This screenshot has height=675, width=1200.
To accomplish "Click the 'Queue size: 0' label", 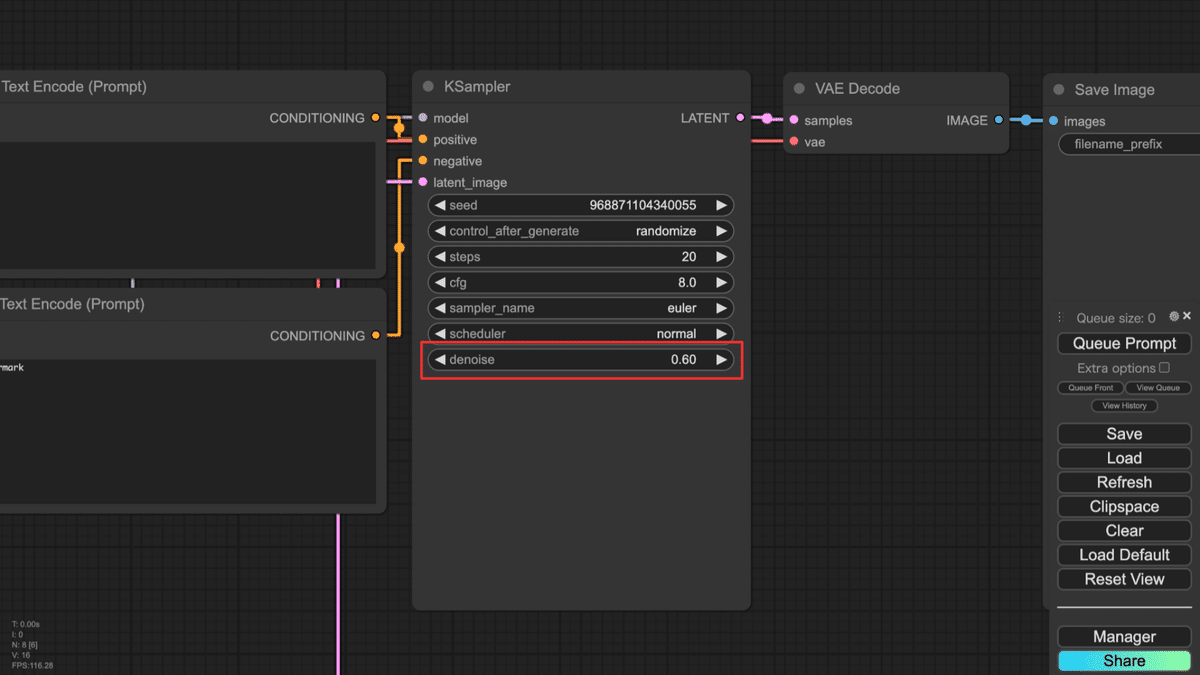I will pyautogui.click(x=1116, y=318).
